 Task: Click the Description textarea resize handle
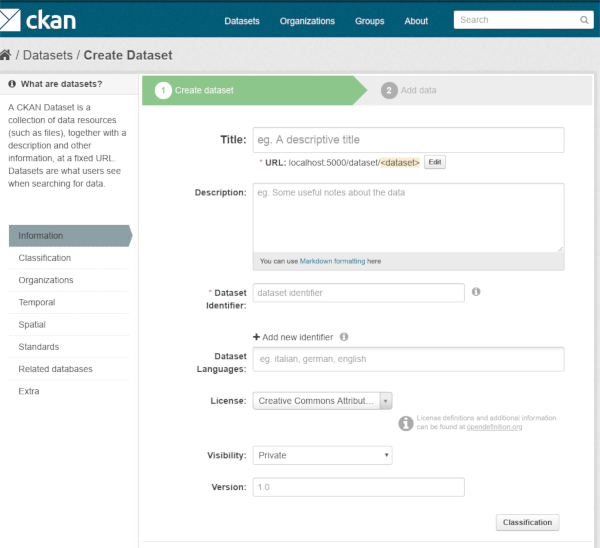click(560, 249)
